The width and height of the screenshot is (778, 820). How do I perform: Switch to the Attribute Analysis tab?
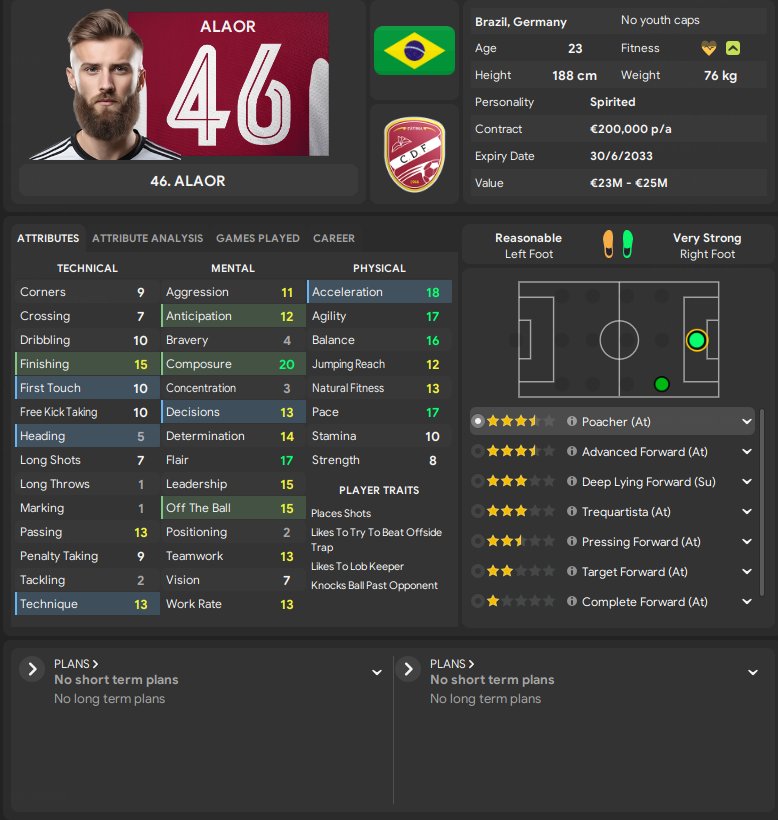pyautogui.click(x=147, y=238)
